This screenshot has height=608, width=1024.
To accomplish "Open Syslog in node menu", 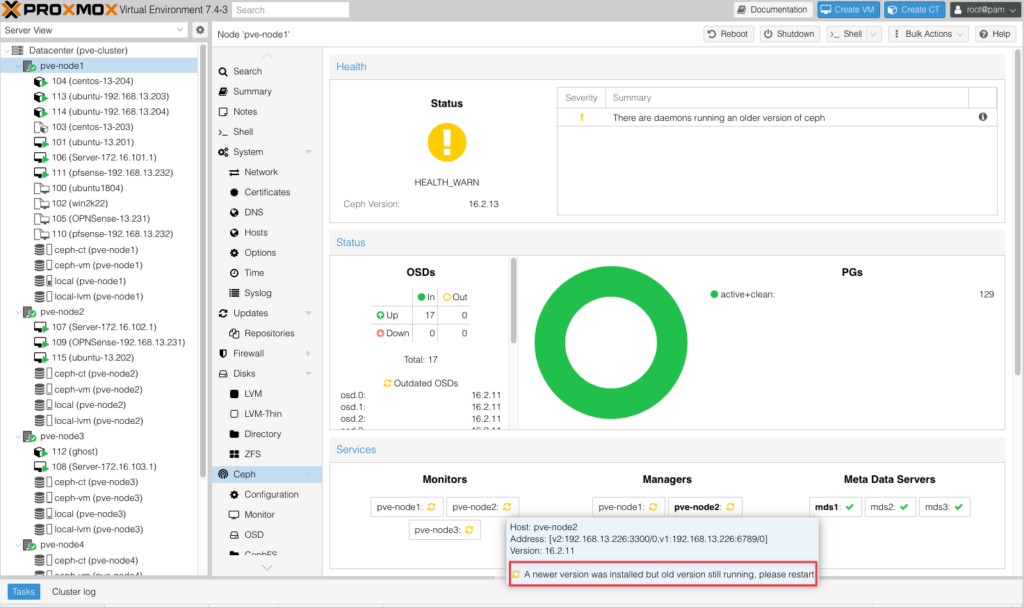I will tap(257, 293).
